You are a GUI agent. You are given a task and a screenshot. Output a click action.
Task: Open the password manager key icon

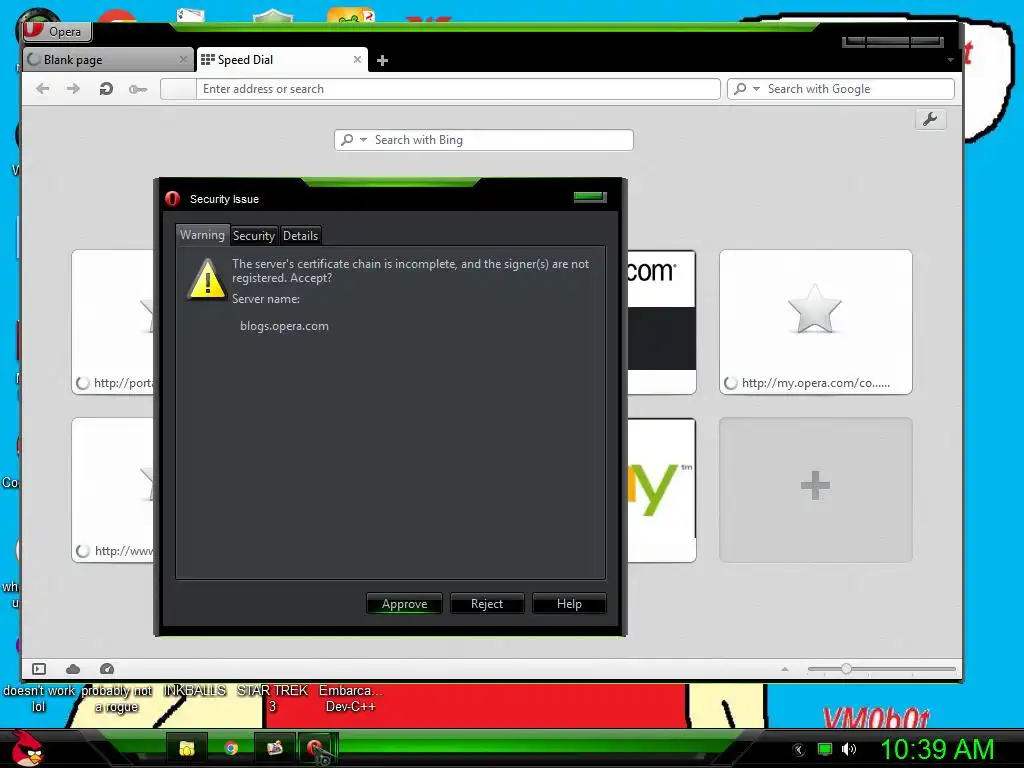tap(138, 89)
